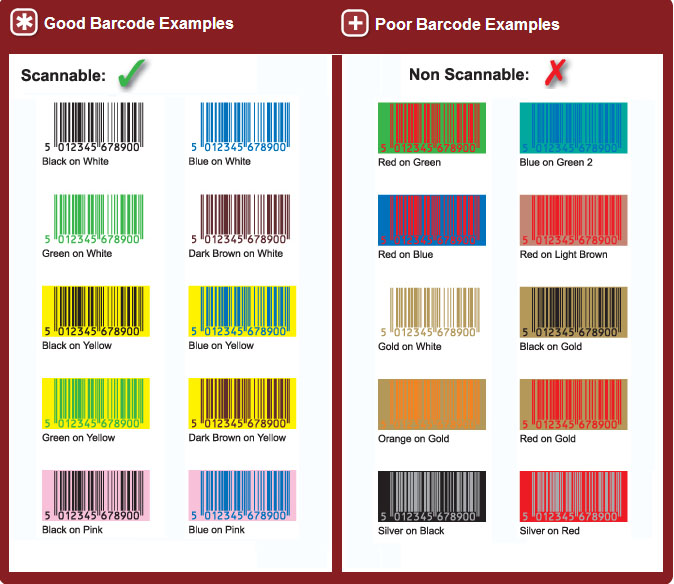This screenshot has height=584, width=674.
Task: Click the plus icon beside Poor Barcode Examples
Action: tap(355, 23)
